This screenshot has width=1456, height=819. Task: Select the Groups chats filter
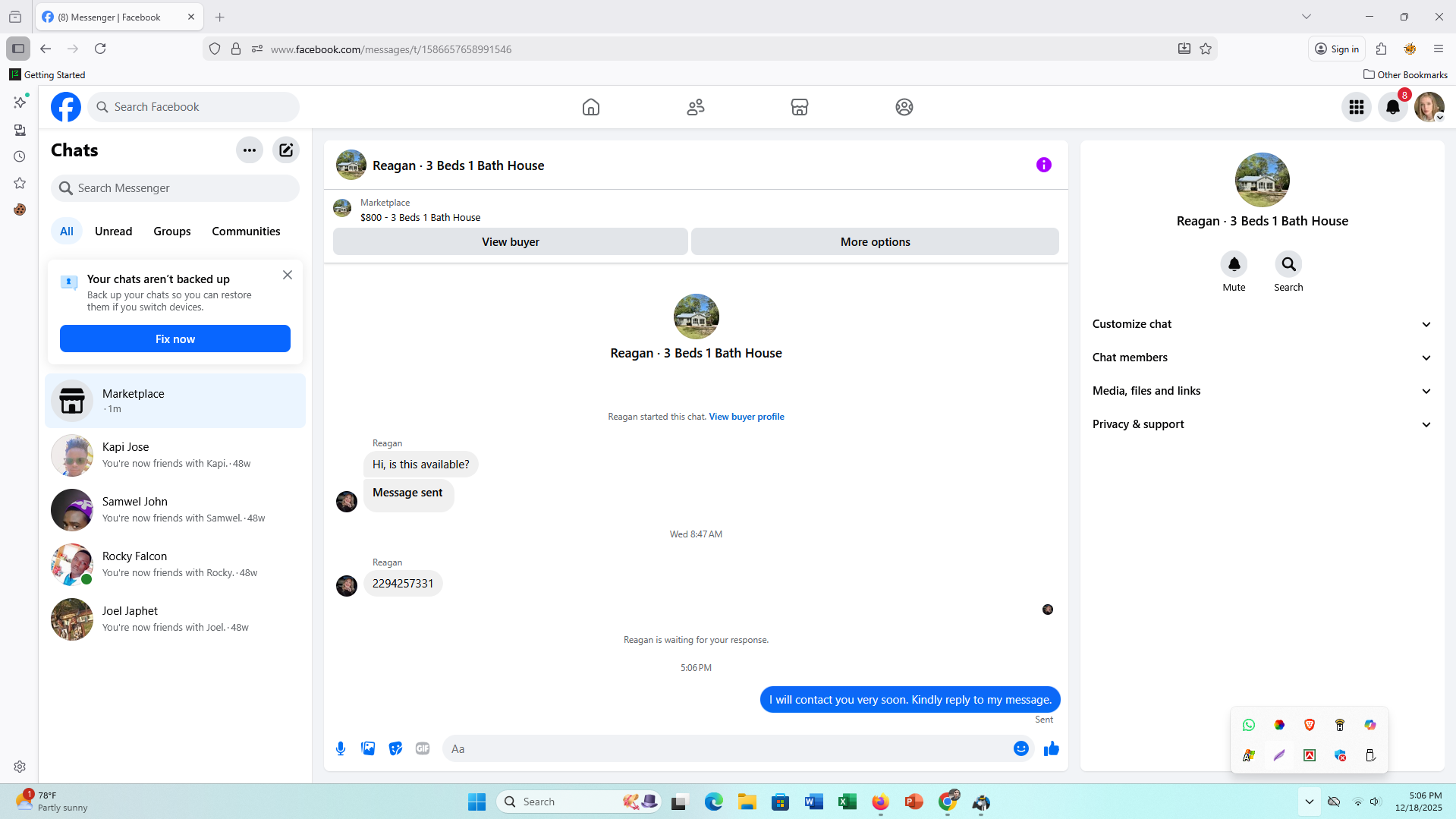point(172,232)
